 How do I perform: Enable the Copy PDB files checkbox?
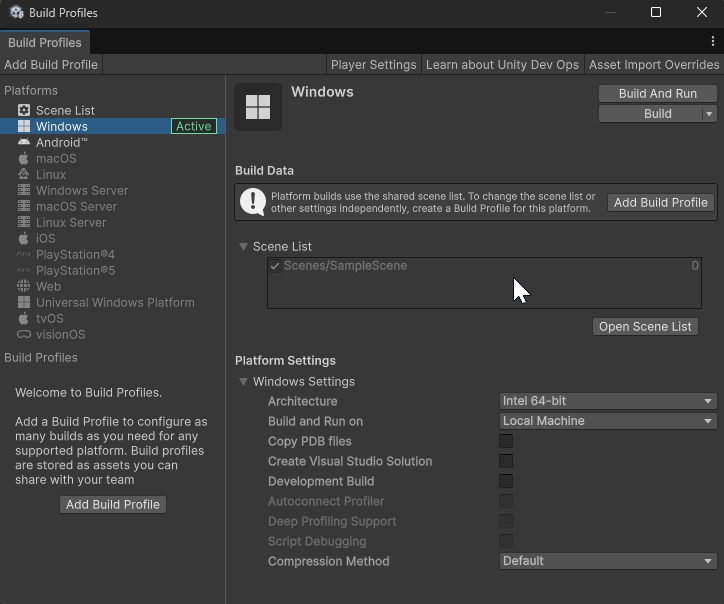(506, 441)
